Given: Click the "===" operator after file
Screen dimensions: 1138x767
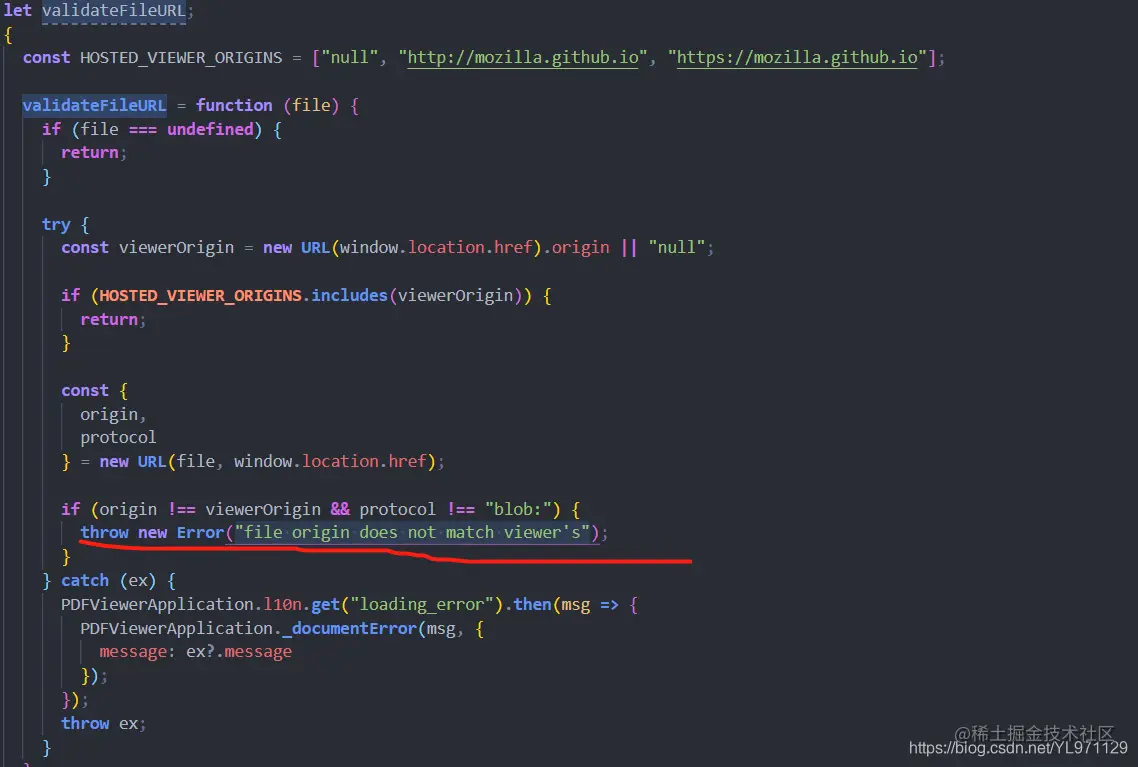Looking at the screenshot, I should pyautogui.click(x=142, y=129).
